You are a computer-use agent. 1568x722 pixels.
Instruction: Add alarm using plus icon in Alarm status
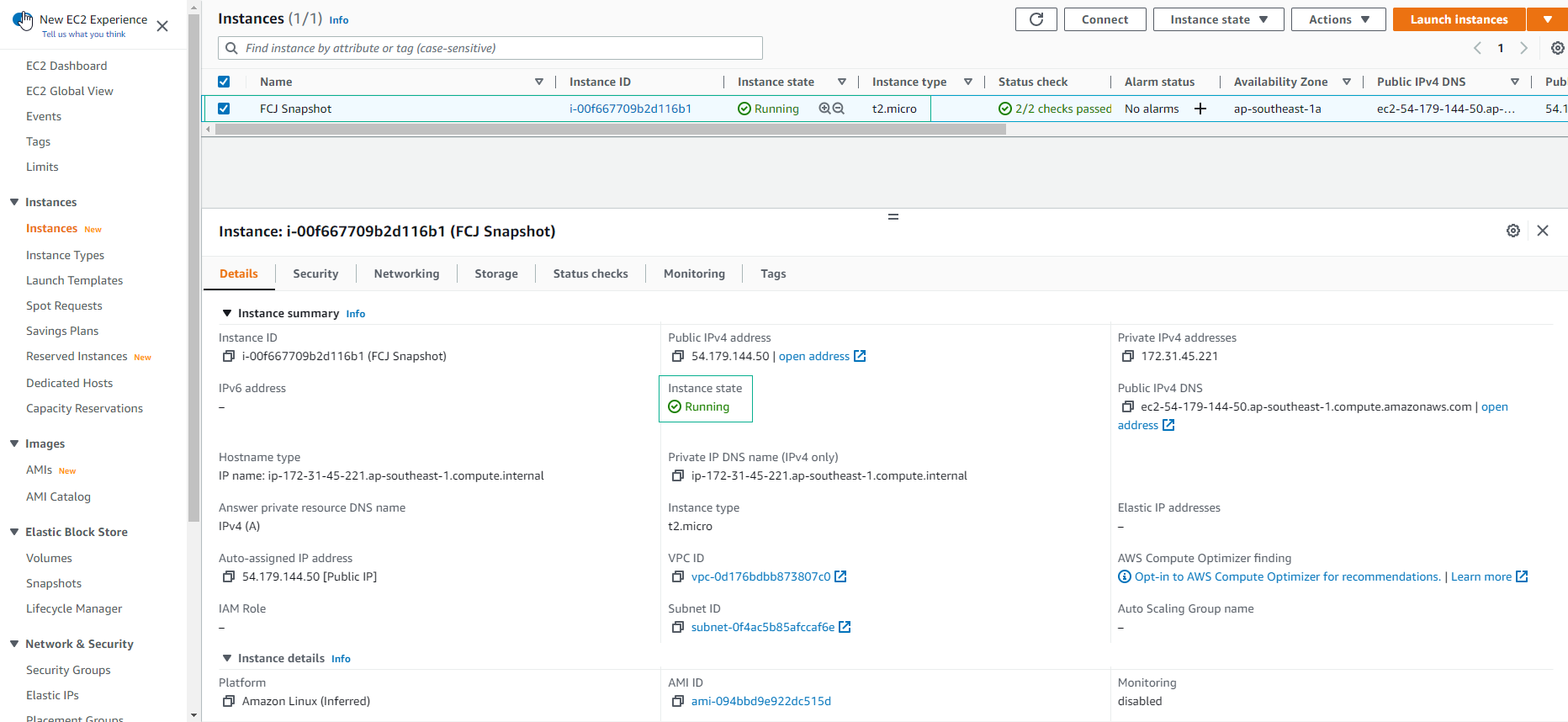tap(1200, 109)
